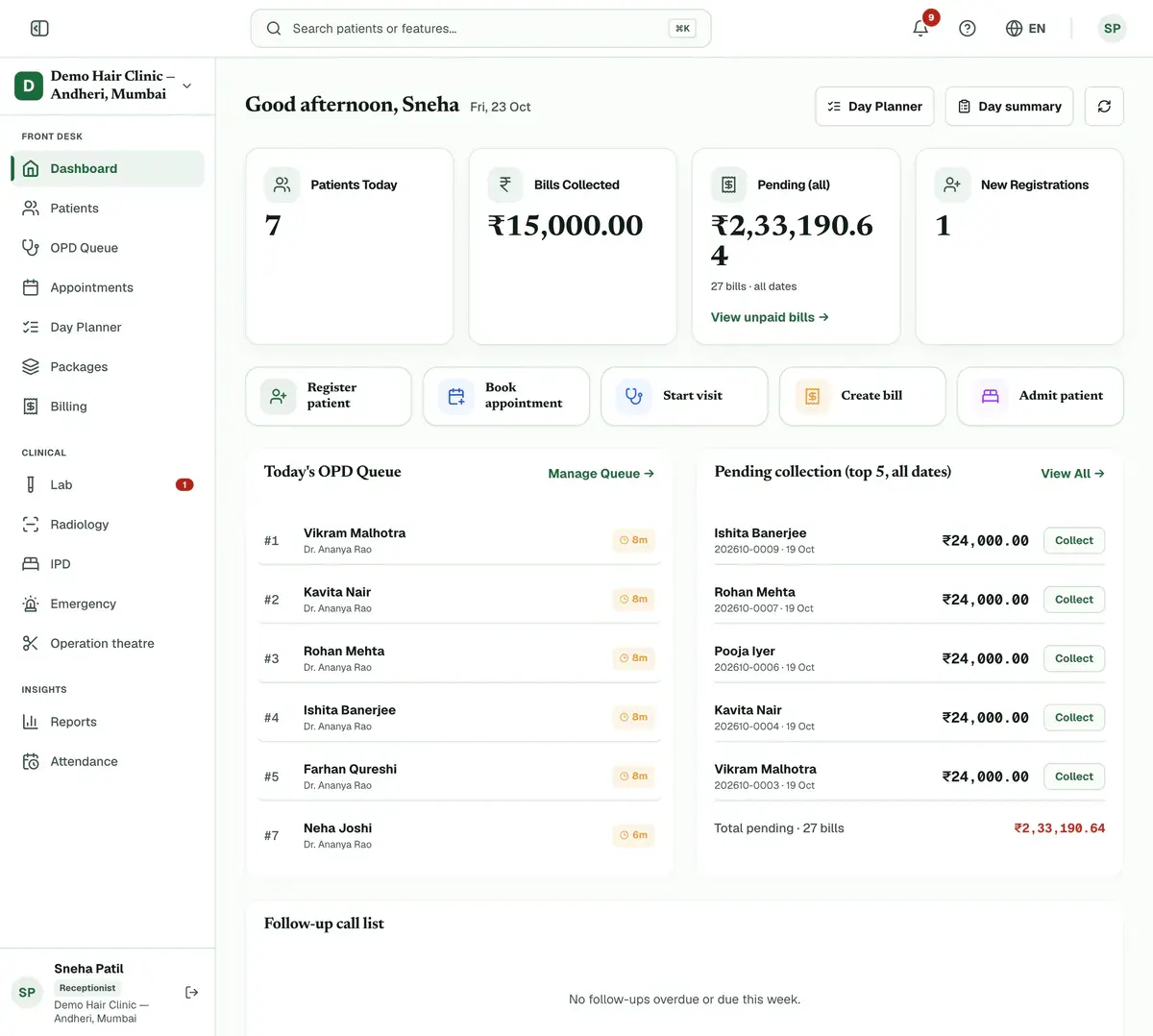Select Billing in the sidebar
This screenshot has width=1153, height=1036.
108,407
